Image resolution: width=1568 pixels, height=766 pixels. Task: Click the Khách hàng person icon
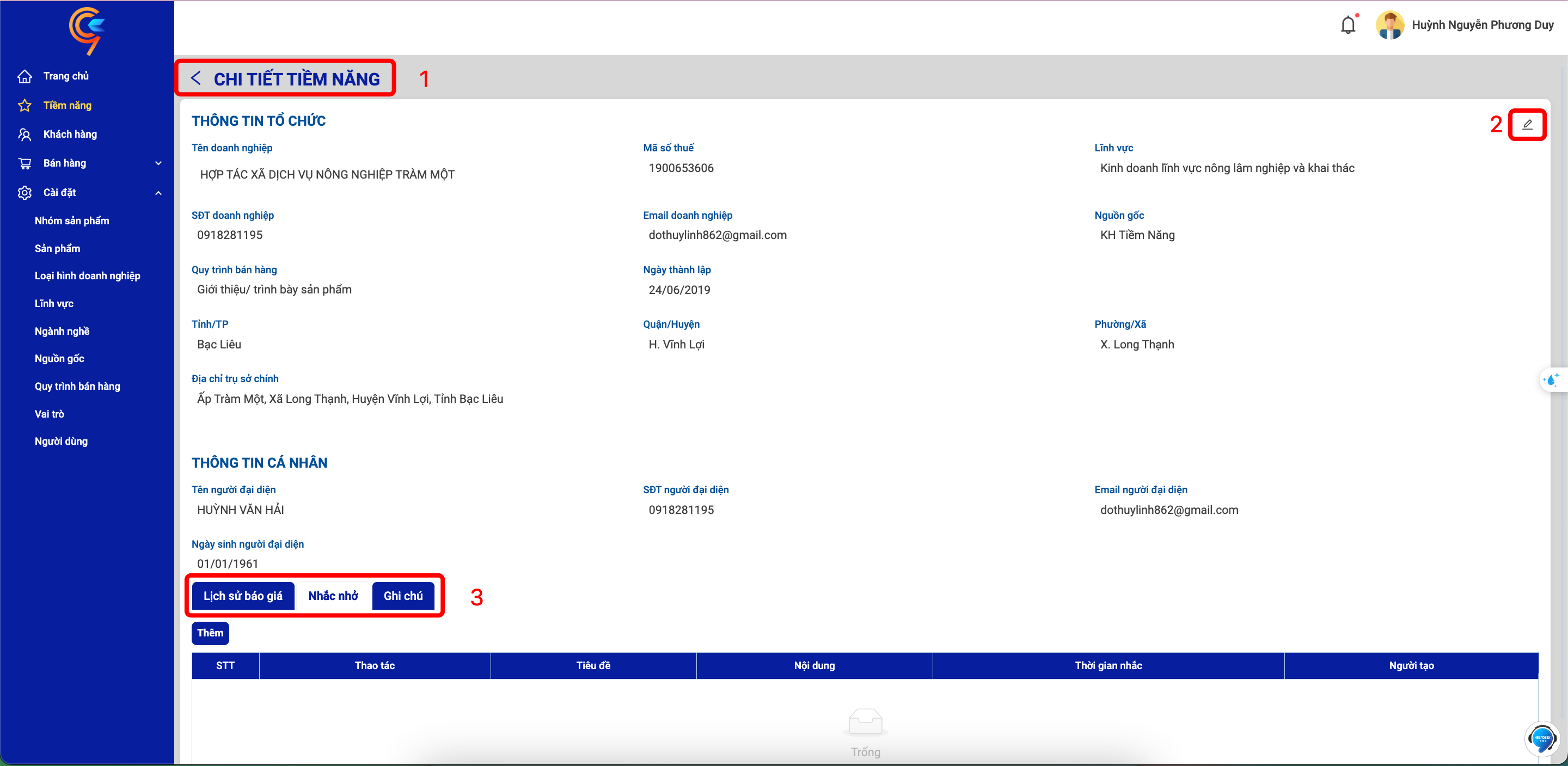point(24,134)
